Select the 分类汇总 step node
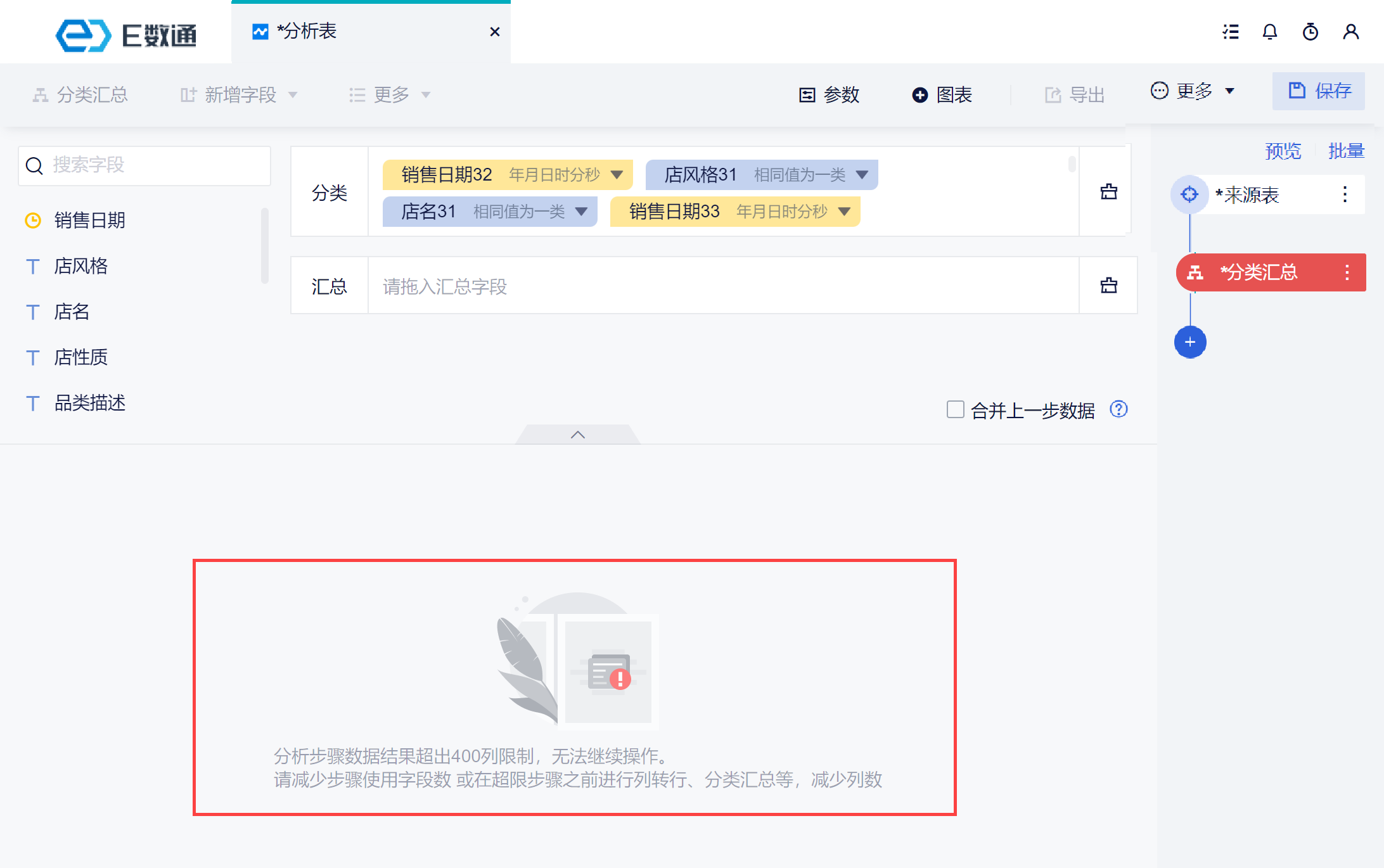The image size is (1384, 868). (1259, 272)
